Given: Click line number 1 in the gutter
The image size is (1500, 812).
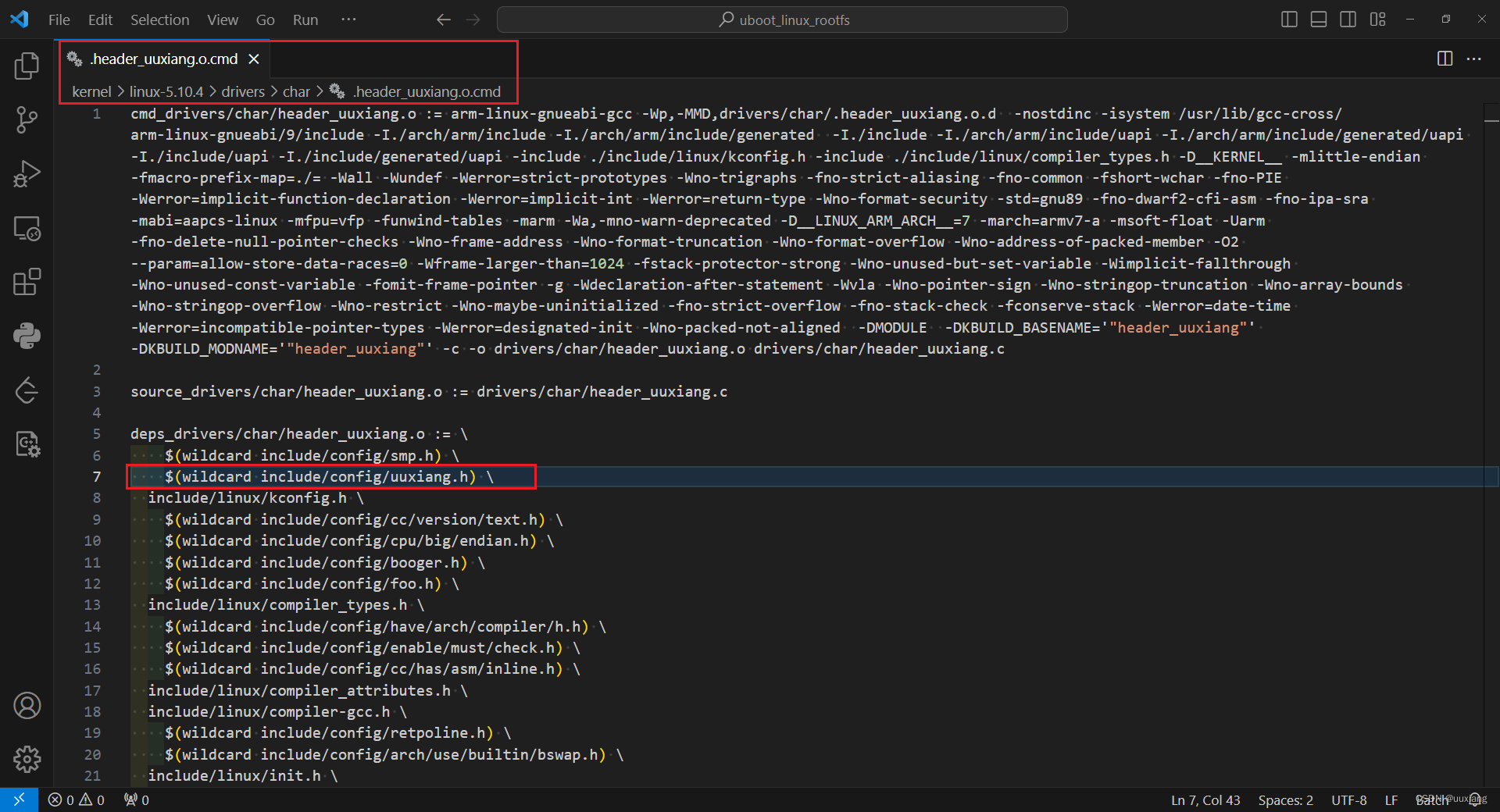Looking at the screenshot, I should click(x=97, y=114).
